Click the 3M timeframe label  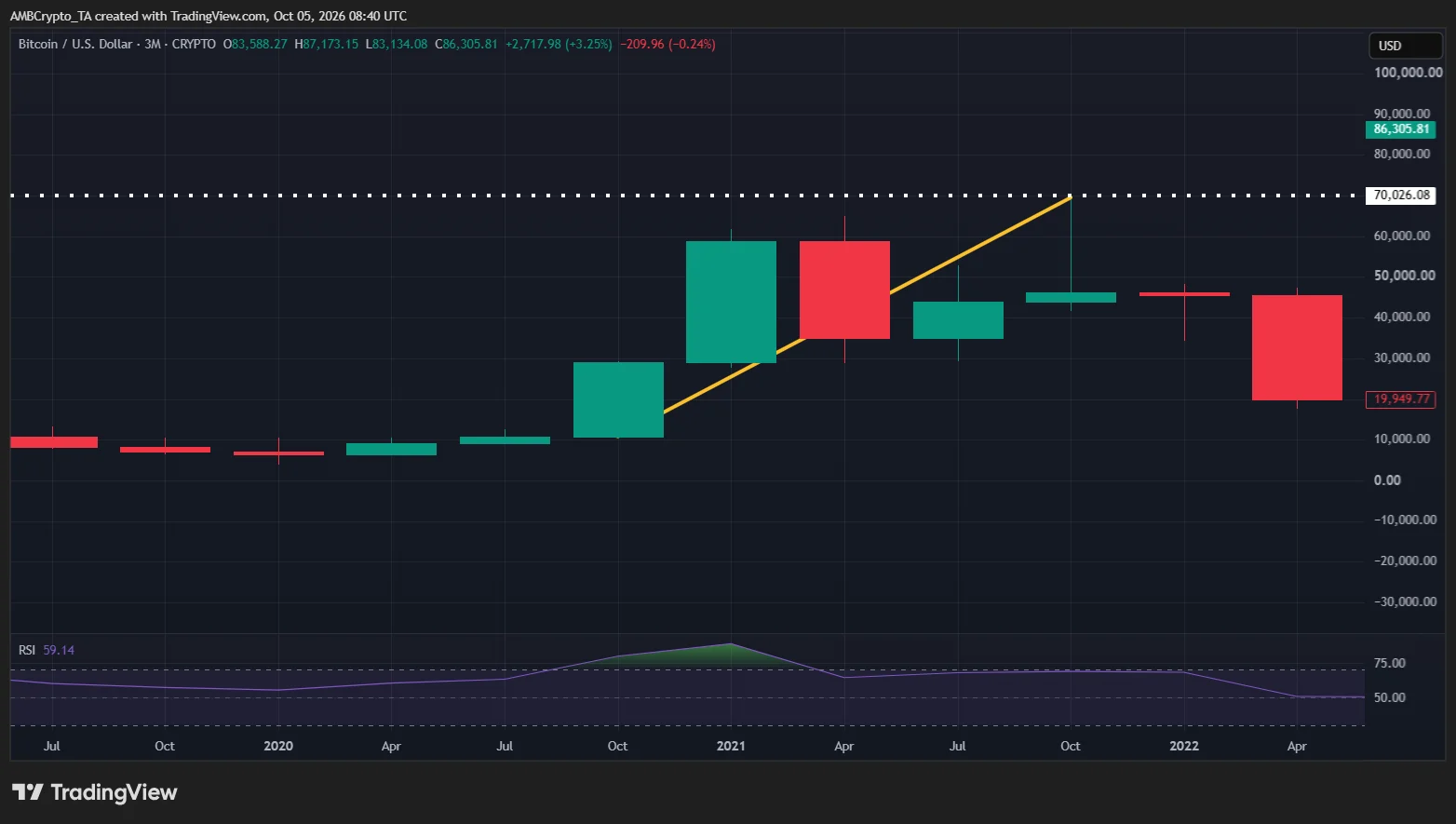(153, 44)
